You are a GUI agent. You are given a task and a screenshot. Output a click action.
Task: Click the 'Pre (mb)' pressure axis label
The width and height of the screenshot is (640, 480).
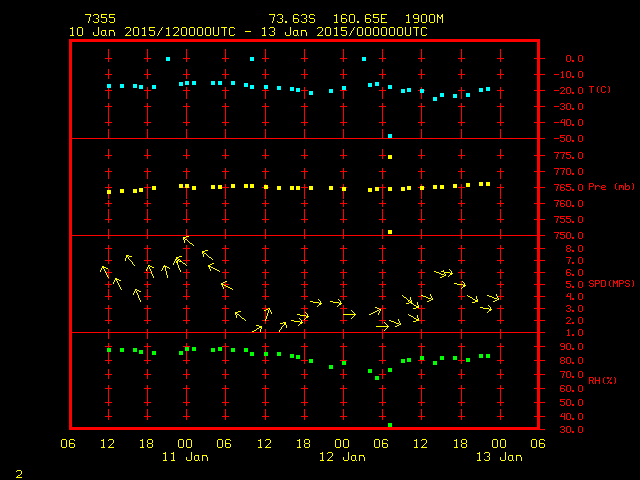pyautogui.click(x=611, y=187)
